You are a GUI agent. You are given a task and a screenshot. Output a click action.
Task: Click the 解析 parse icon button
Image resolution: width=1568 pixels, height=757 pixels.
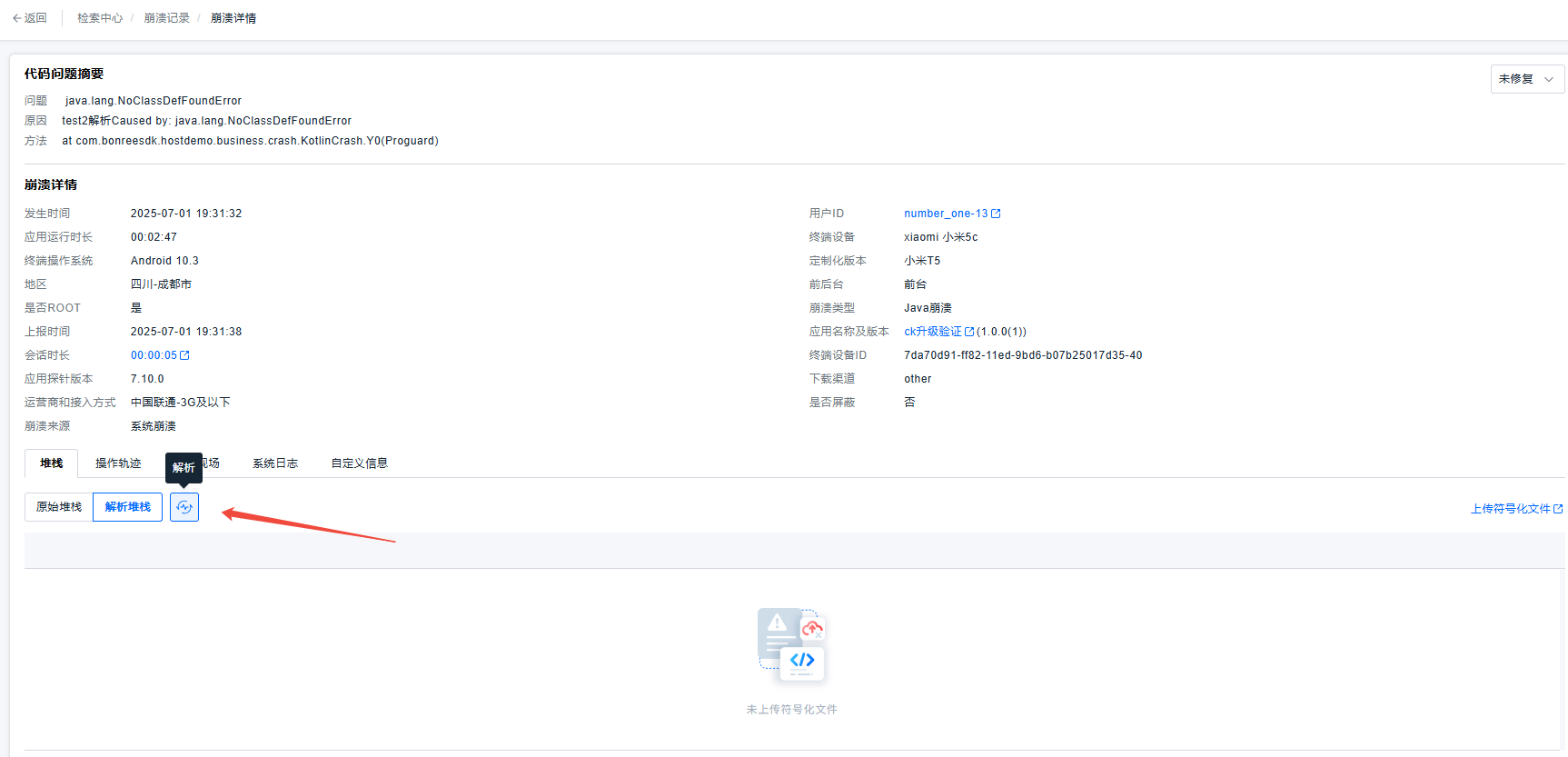tap(184, 507)
